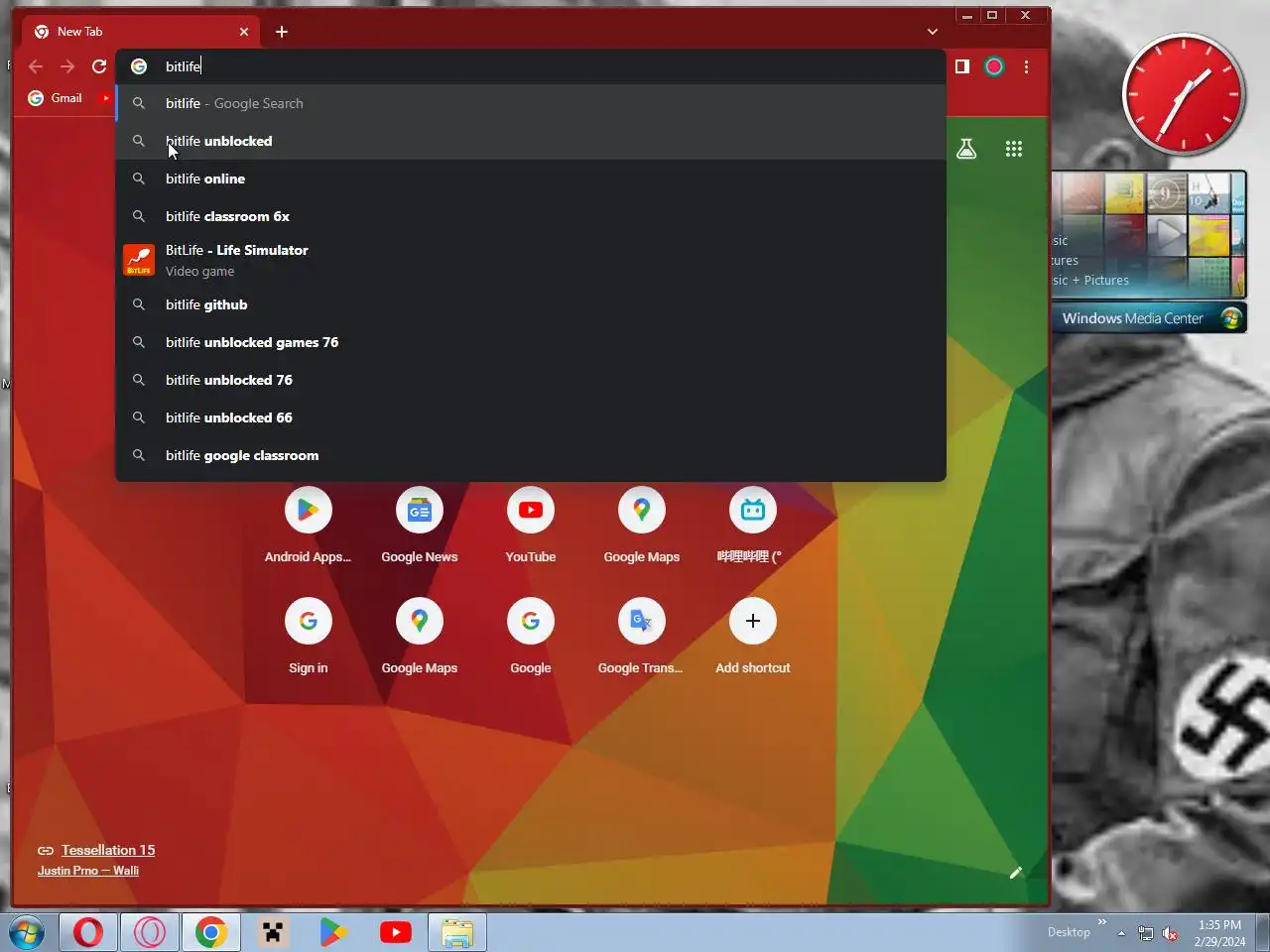
Task: Open Google Maps shortcut in second row
Action: pyautogui.click(x=420, y=637)
